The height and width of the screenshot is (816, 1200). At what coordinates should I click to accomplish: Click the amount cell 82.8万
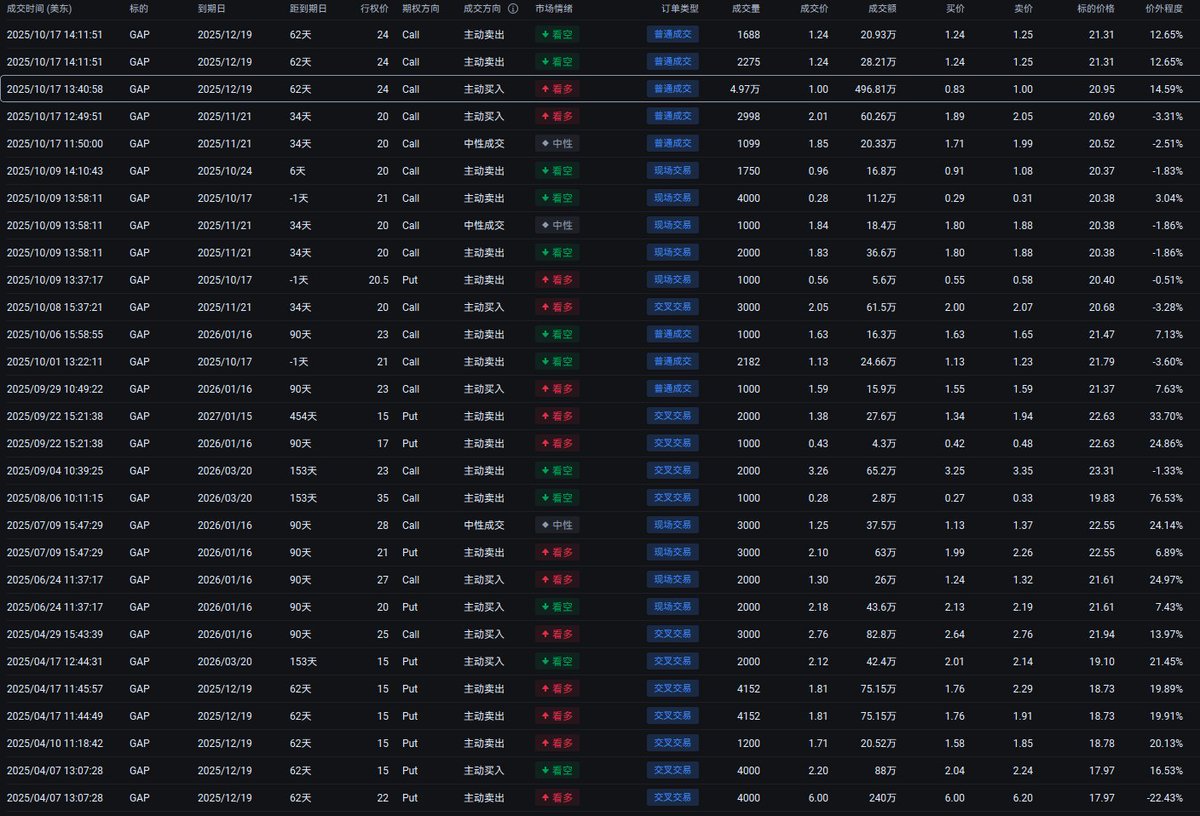881,634
